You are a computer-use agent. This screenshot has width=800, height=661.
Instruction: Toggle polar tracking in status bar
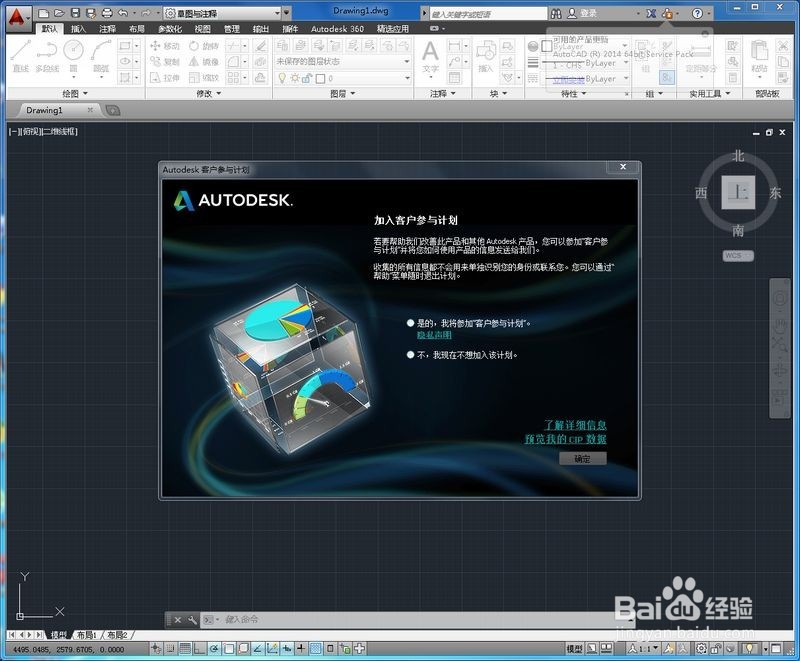pos(214,648)
